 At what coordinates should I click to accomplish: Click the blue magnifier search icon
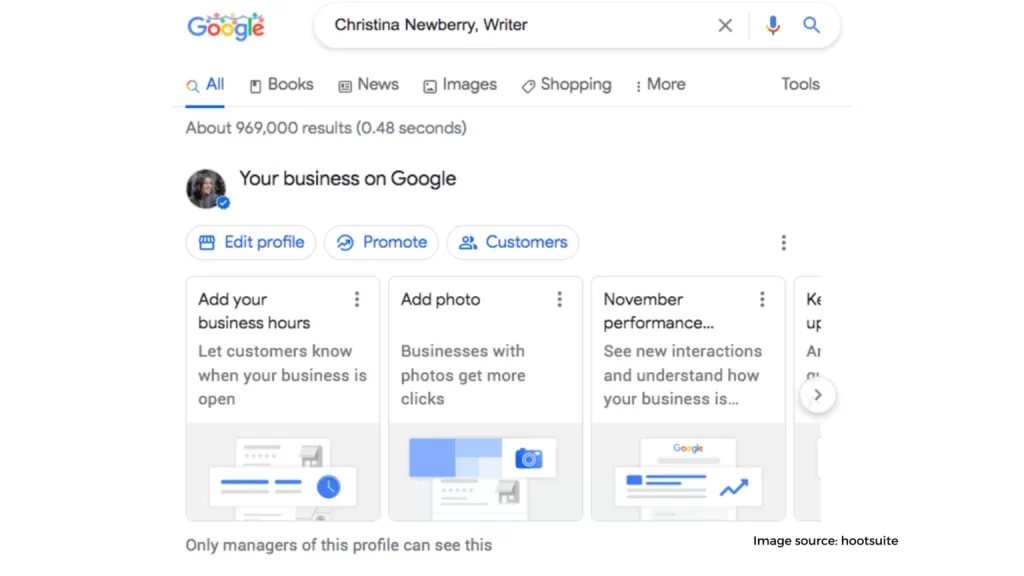pyautogui.click(x=811, y=25)
